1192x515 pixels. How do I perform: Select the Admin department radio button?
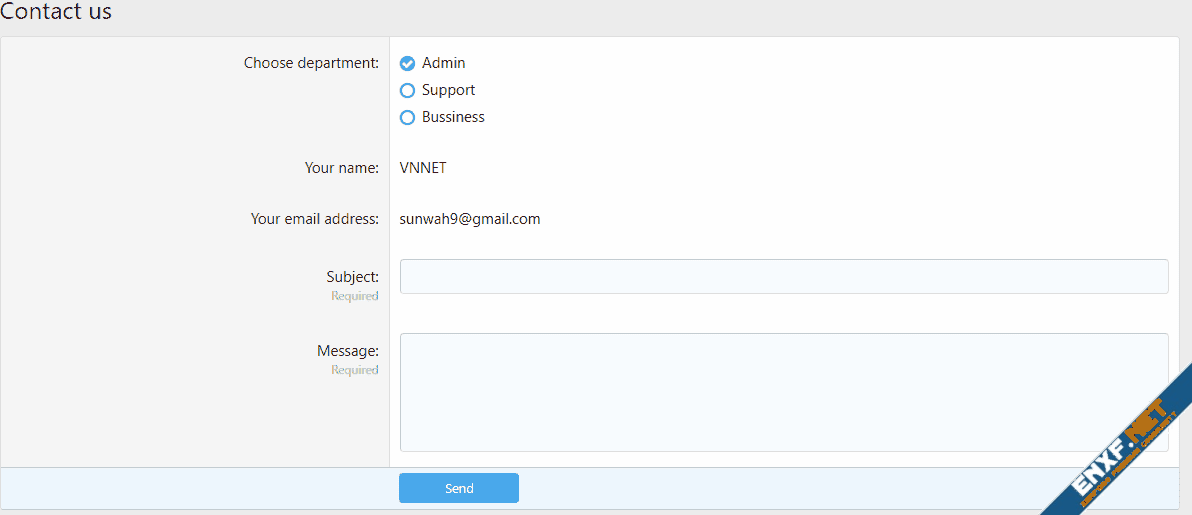(407, 64)
